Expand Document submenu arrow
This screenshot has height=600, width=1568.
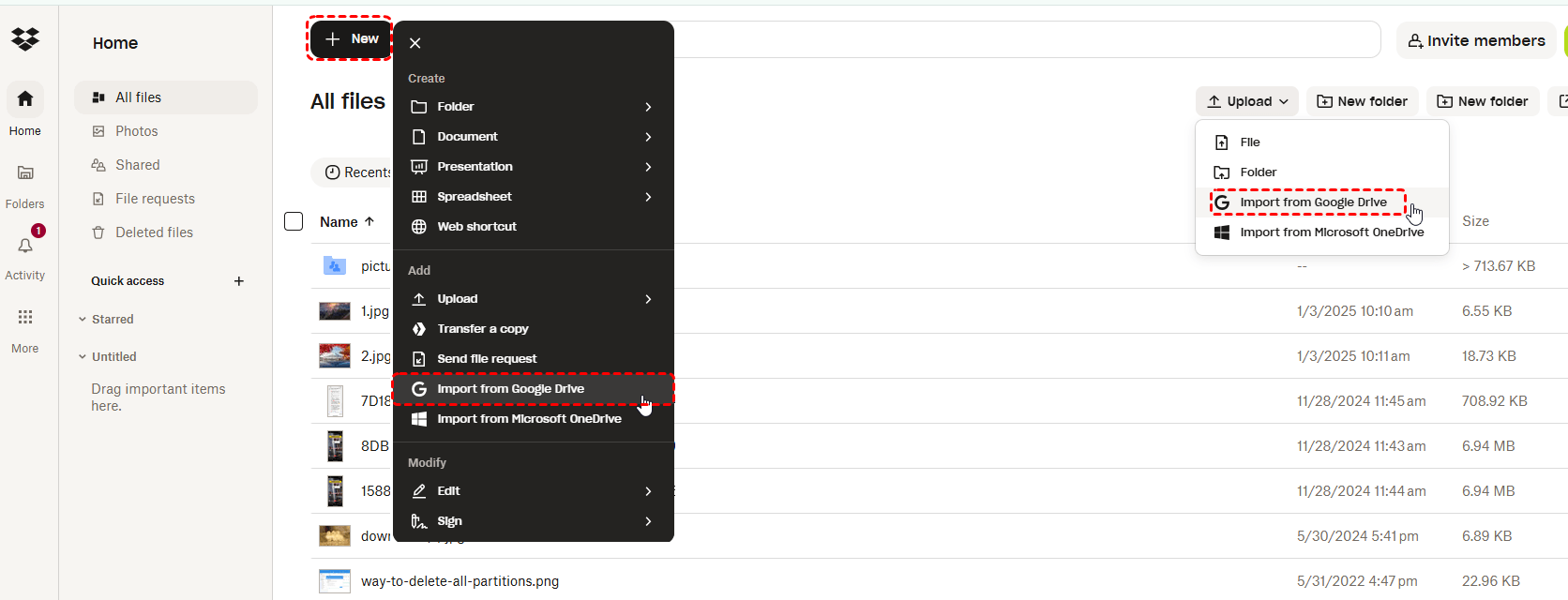click(648, 137)
